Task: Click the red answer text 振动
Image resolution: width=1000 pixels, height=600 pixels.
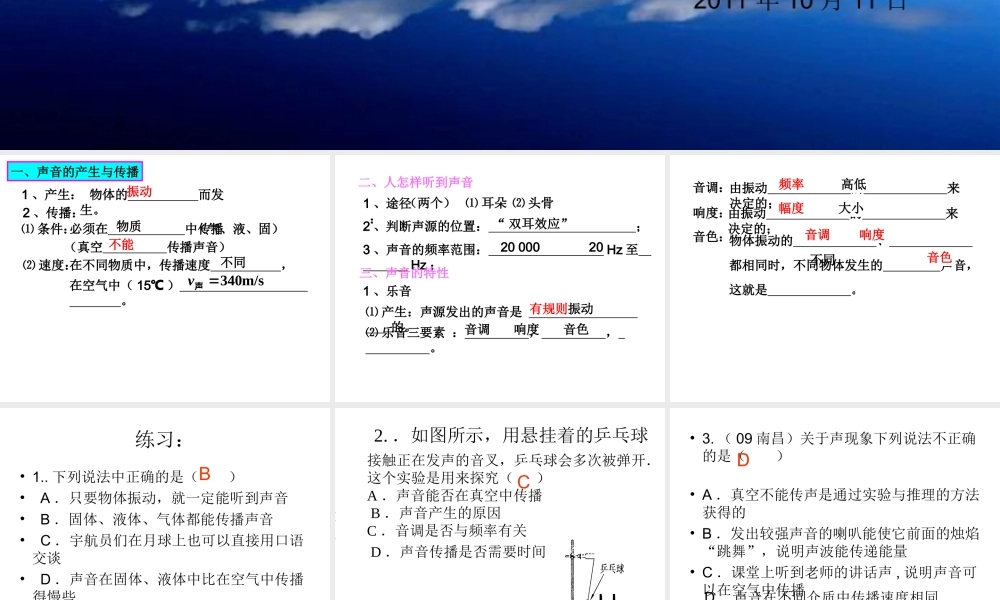Action: (x=139, y=190)
